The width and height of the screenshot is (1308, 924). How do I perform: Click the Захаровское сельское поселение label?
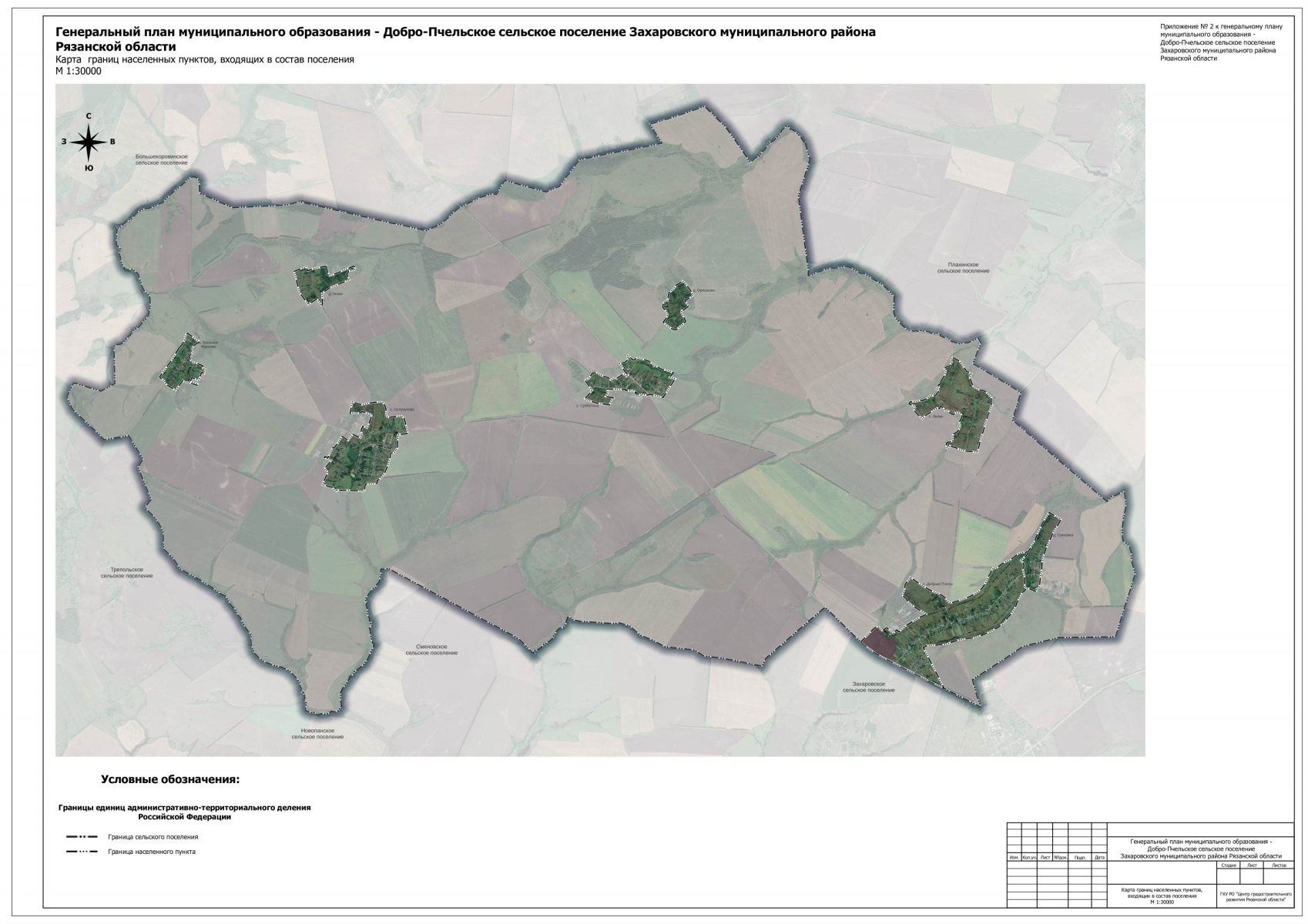868,687
